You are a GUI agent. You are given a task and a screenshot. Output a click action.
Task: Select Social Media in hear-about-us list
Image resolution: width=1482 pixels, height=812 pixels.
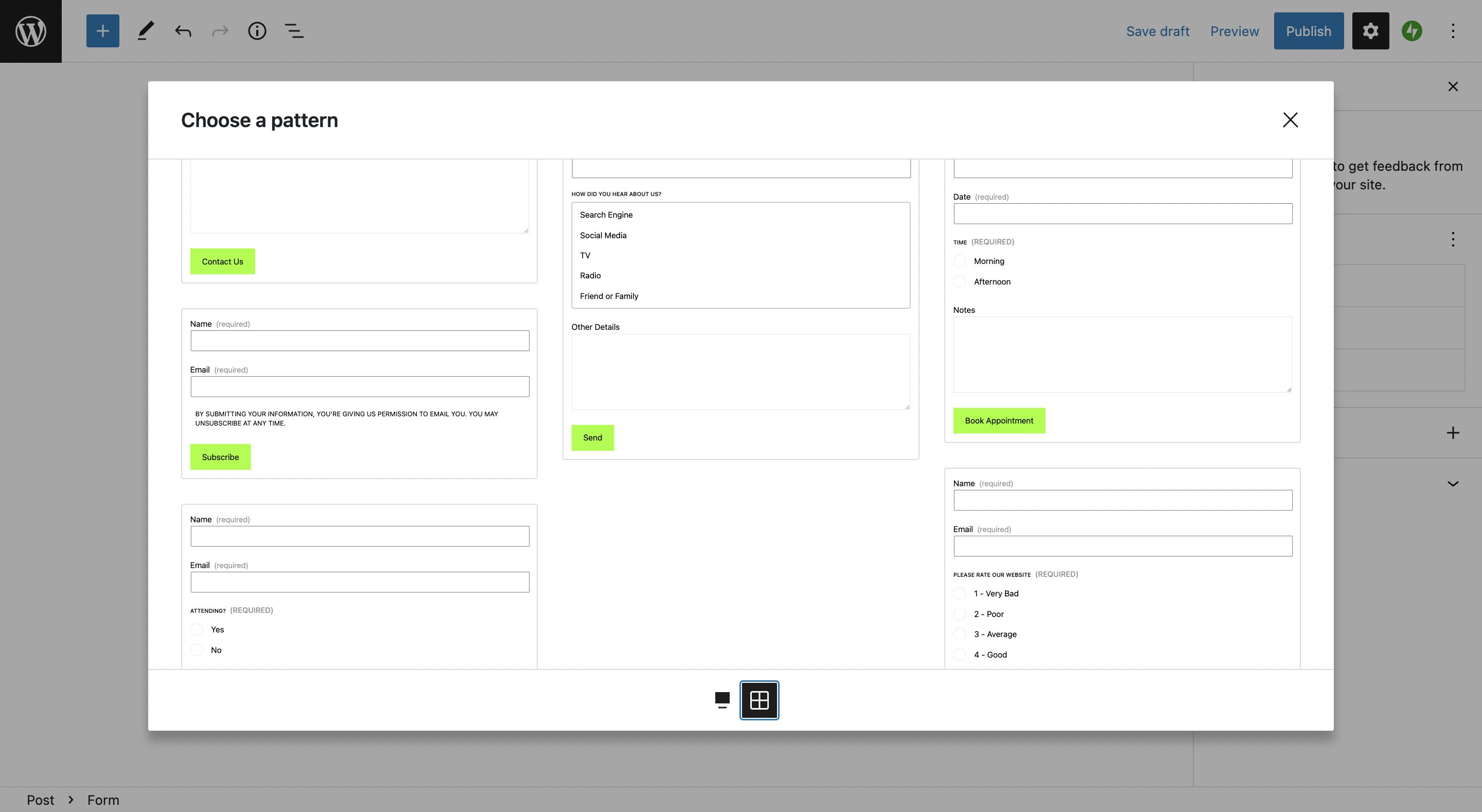(x=603, y=235)
